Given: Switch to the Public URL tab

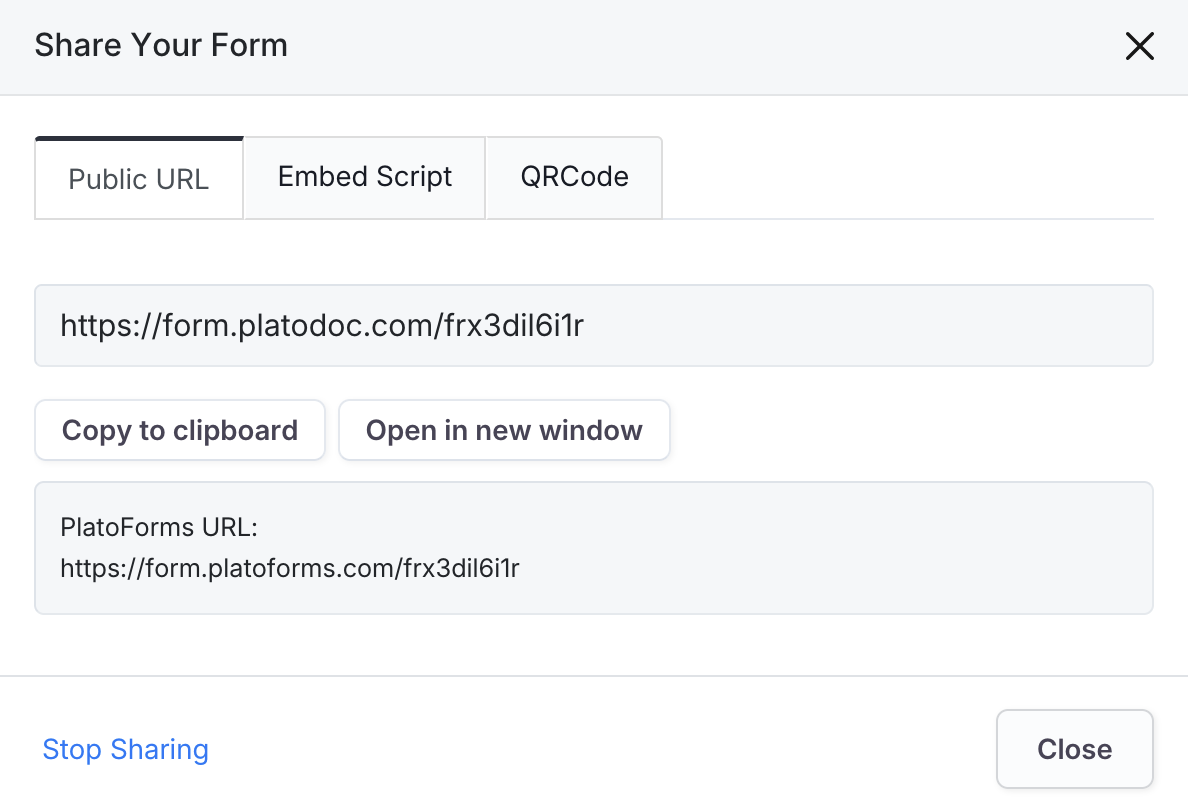Looking at the screenshot, I should coord(139,179).
